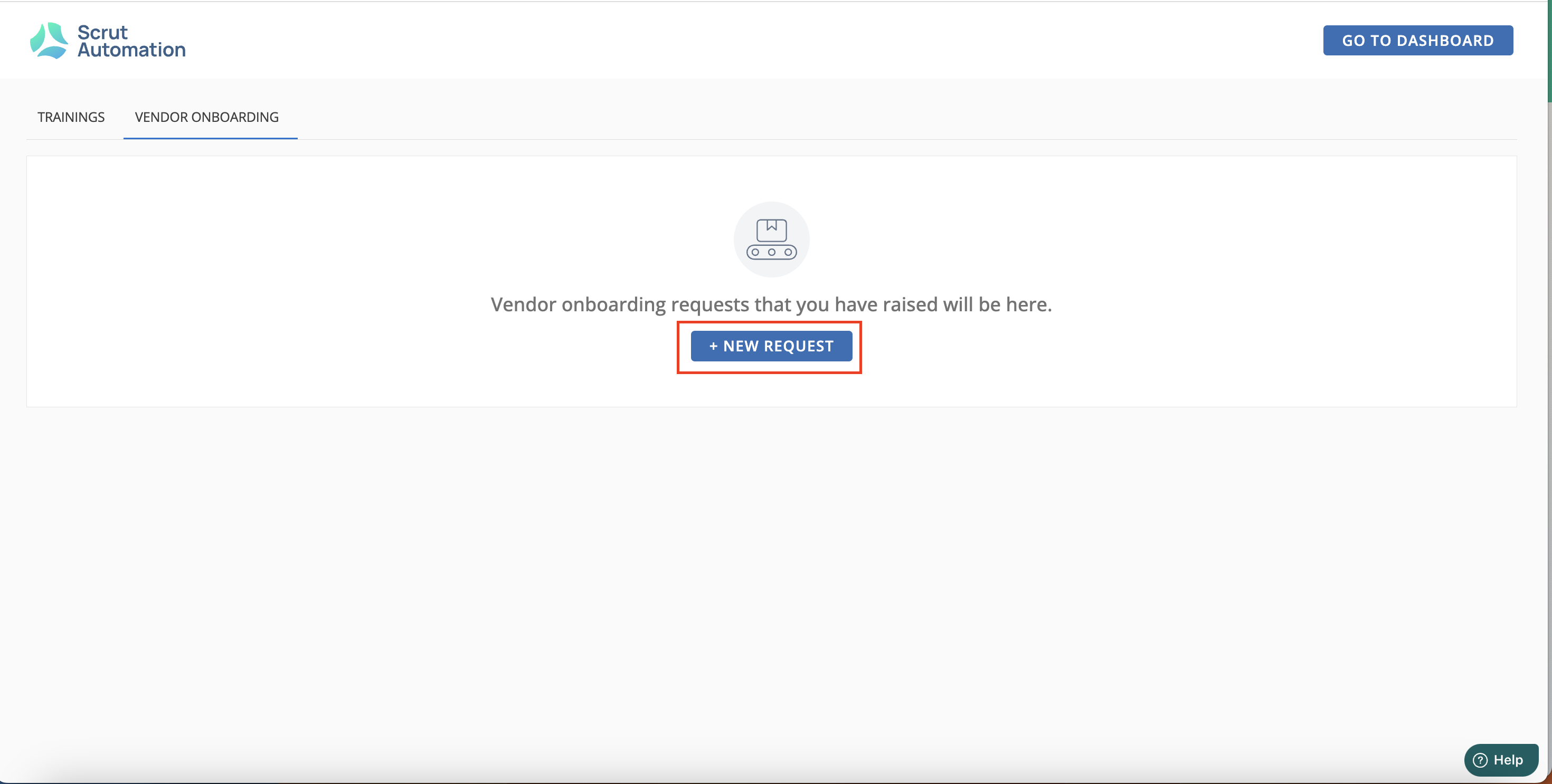
Task: Click the vertical scrollbar on the right edge
Action: pyautogui.click(x=1549, y=51)
